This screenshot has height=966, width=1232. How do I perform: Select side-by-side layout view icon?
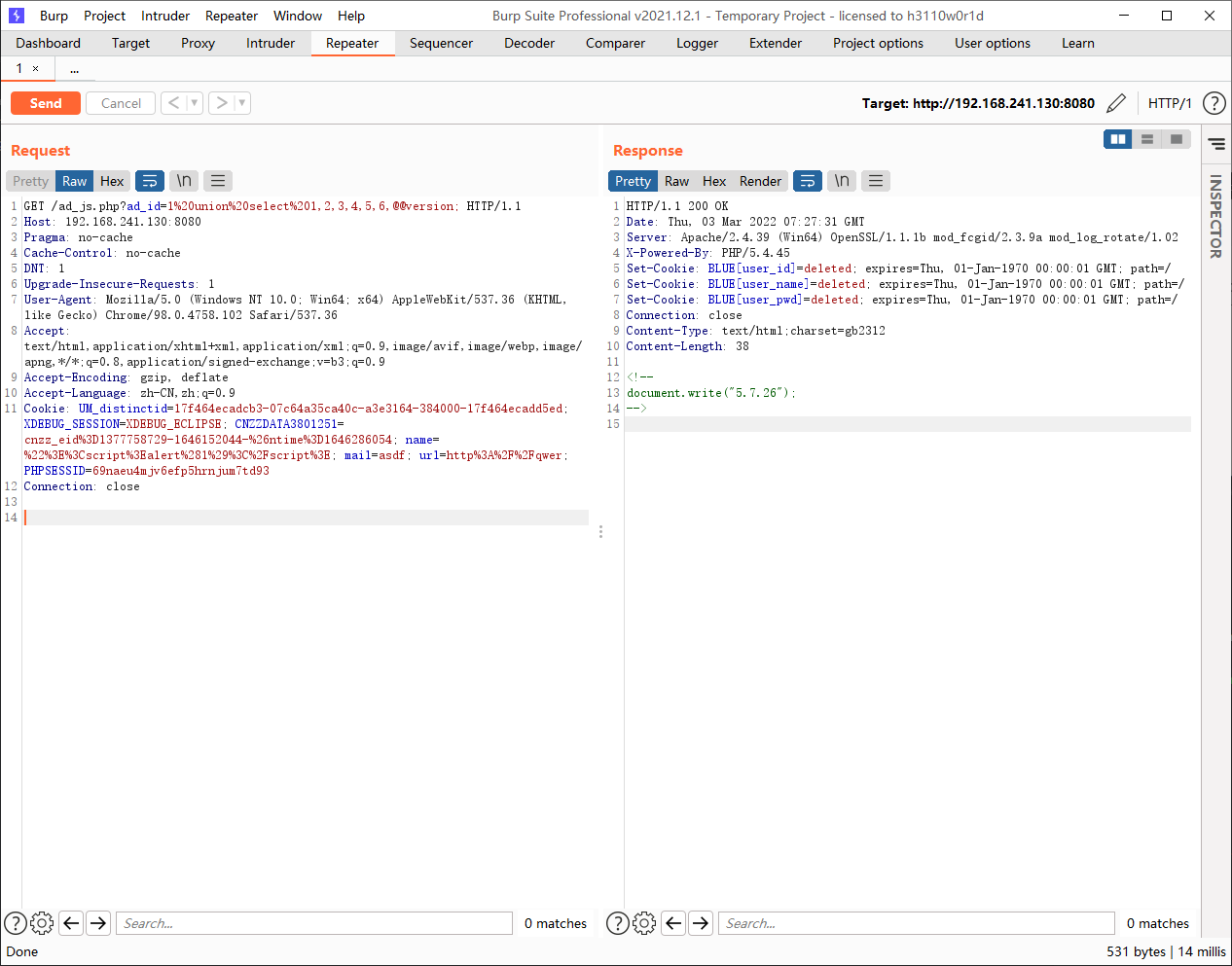point(1118,139)
